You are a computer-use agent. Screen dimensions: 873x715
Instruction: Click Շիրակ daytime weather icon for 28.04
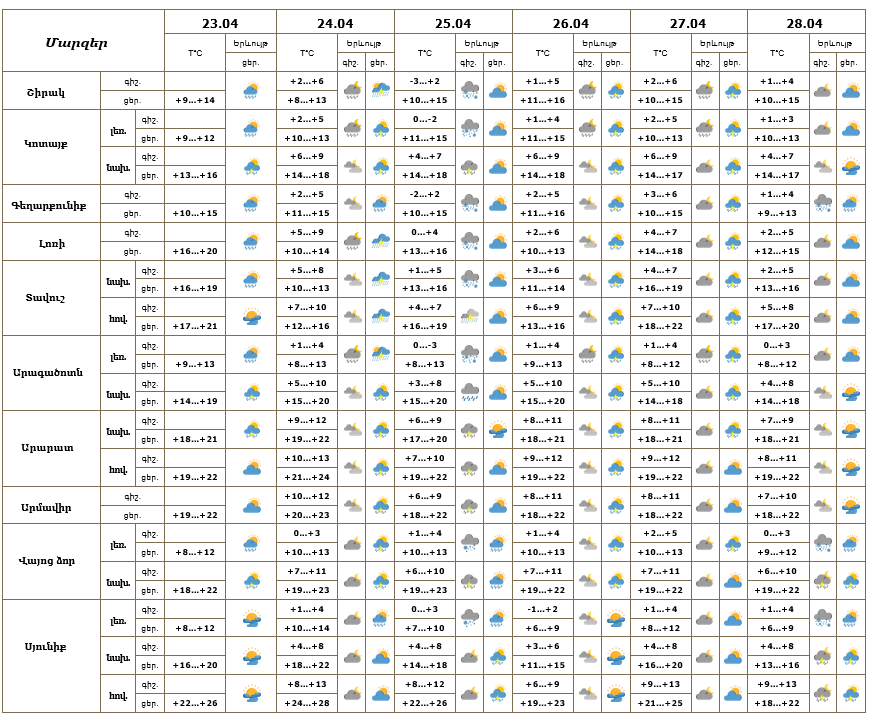click(850, 91)
